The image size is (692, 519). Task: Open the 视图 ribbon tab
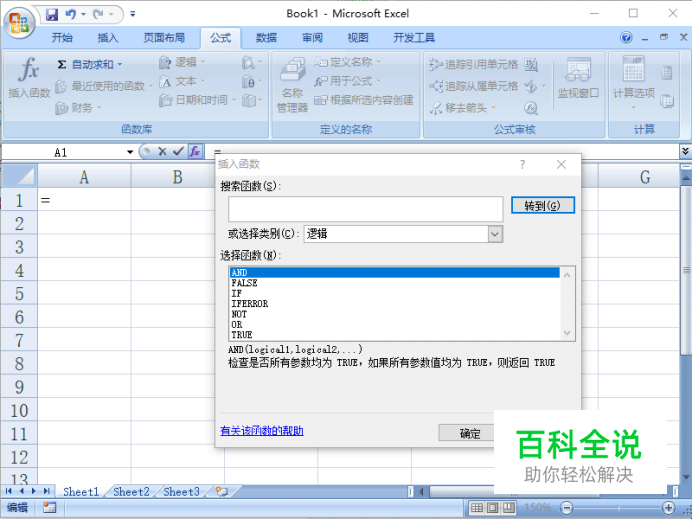click(x=357, y=38)
